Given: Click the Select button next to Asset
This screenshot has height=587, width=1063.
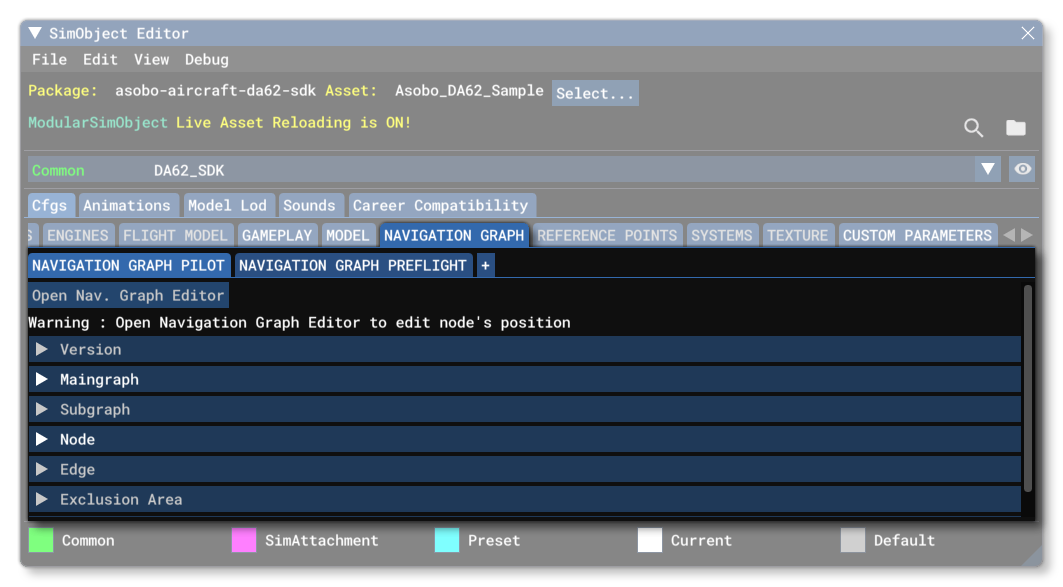Looking at the screenshot, I should click(594, 92).
